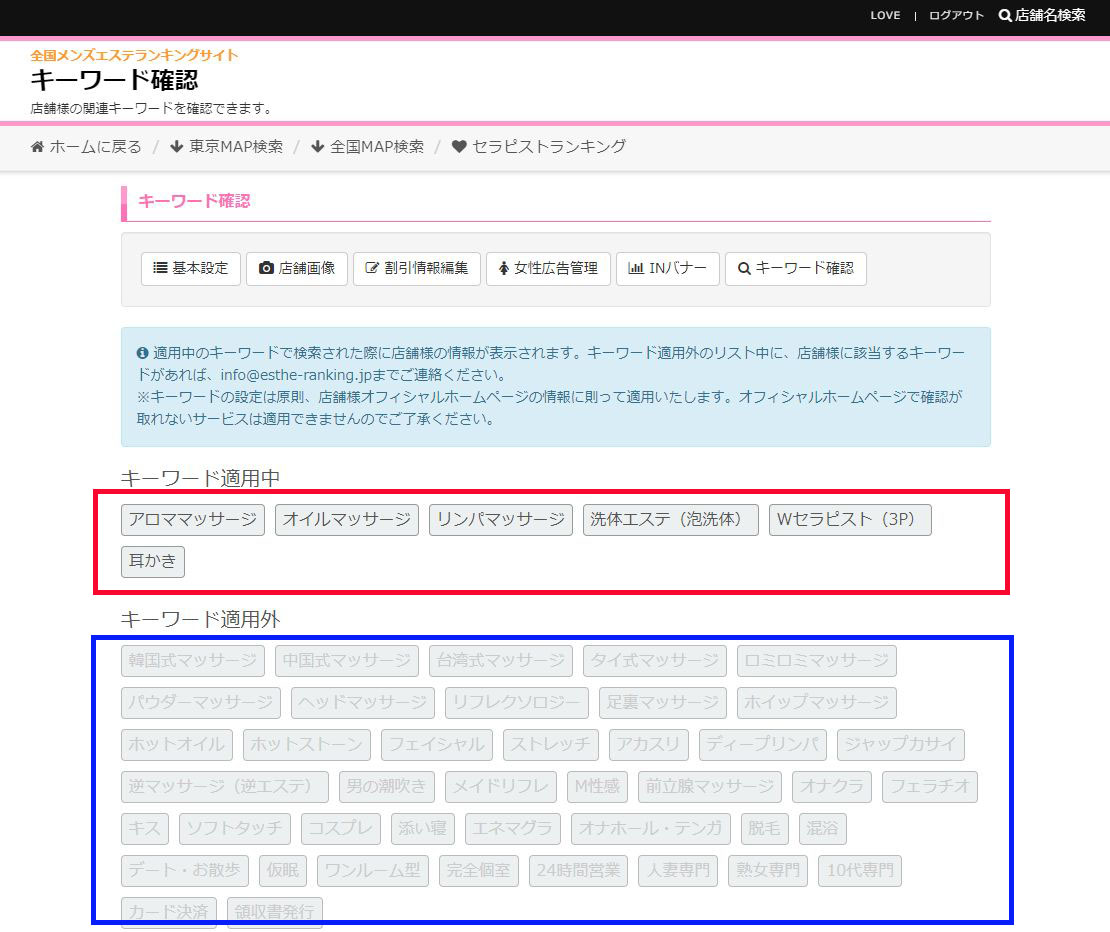Click the disabled ヘッドマッサージ tag

pyautogui.click(x=363, y=703)
